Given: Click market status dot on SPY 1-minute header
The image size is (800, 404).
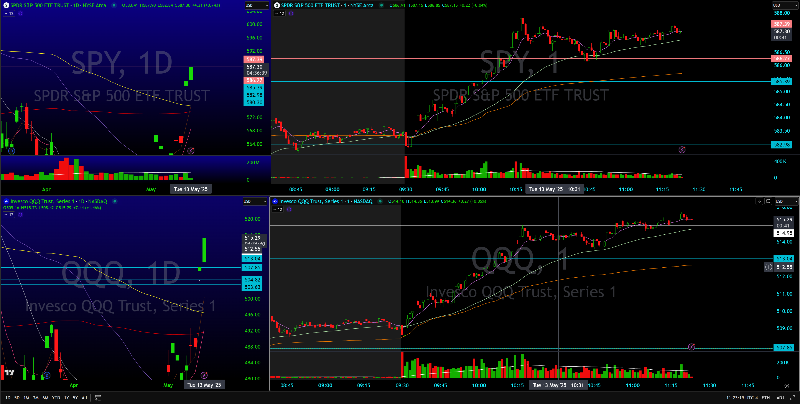Looking at the screenshot, I should tap(381, 5).
